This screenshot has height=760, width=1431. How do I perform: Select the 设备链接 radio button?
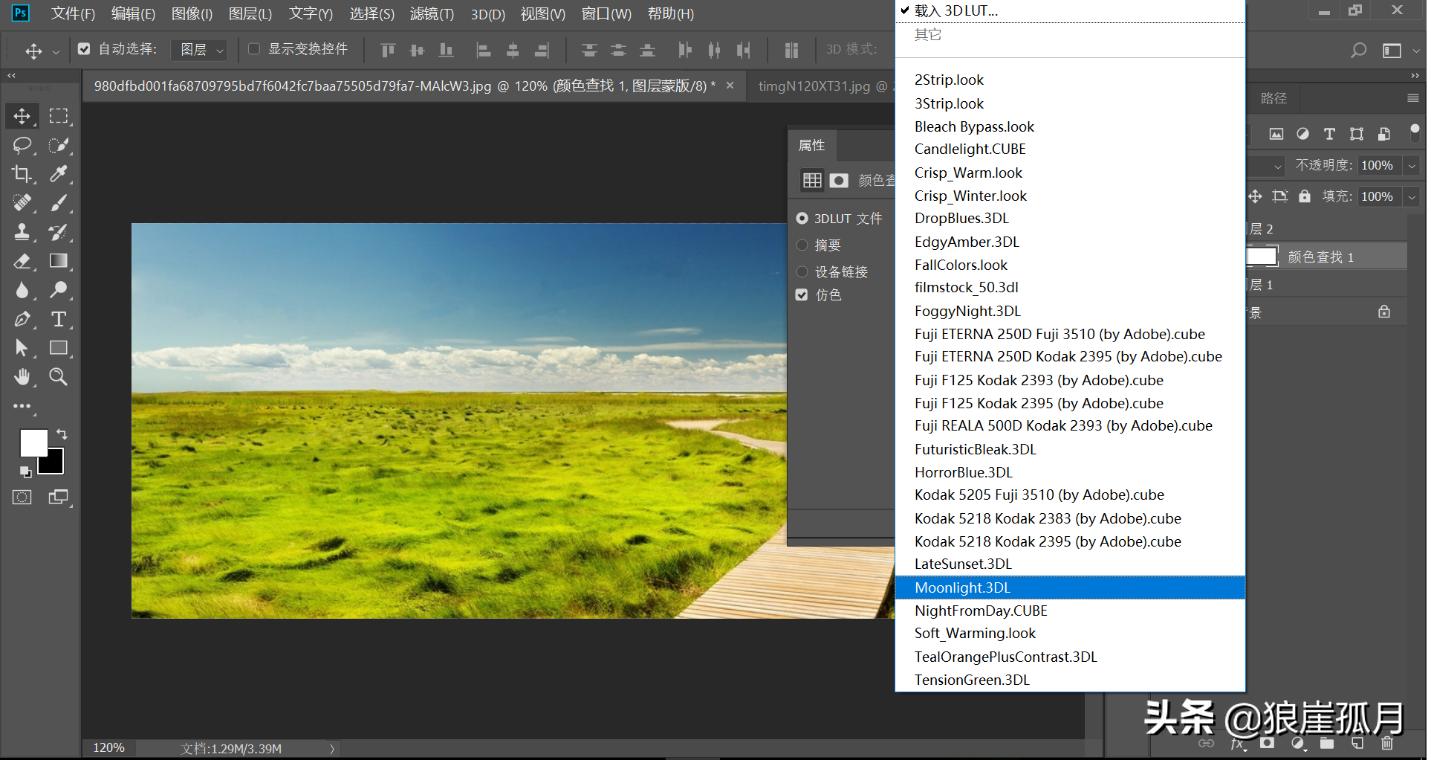[x=801, y=271]
